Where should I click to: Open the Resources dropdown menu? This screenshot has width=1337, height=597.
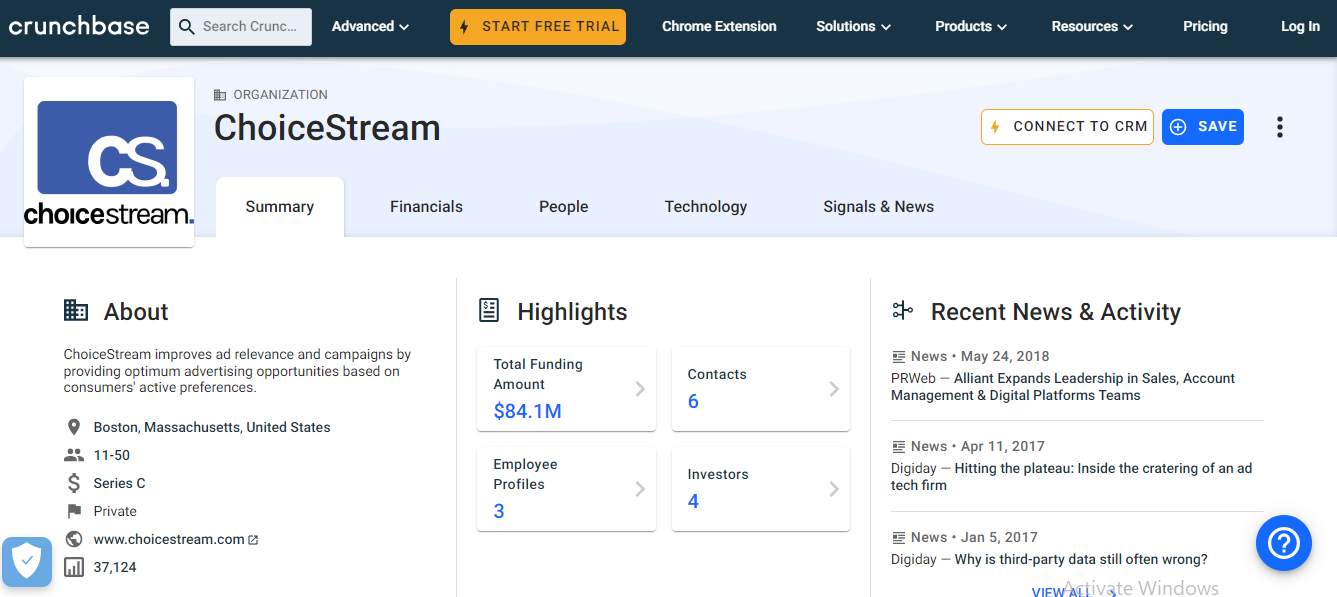coord(1091,27)
